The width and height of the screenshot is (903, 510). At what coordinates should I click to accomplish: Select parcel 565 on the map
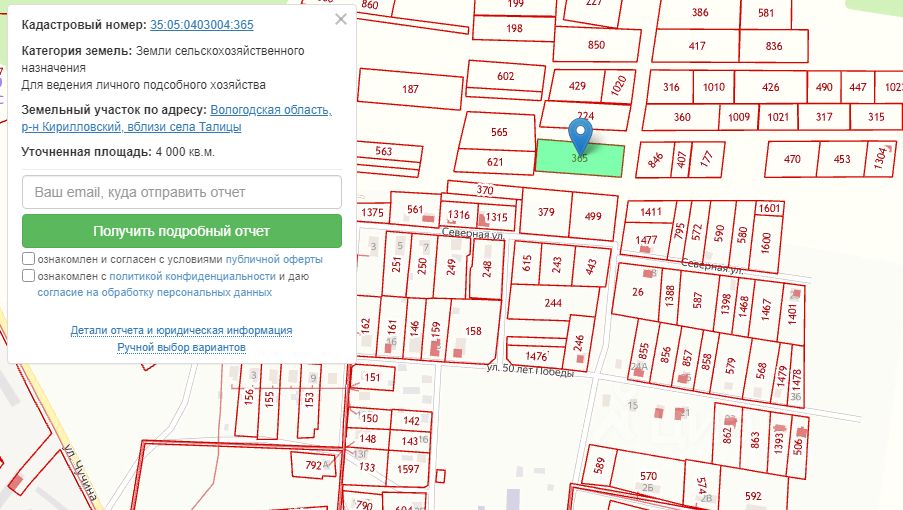499,132
